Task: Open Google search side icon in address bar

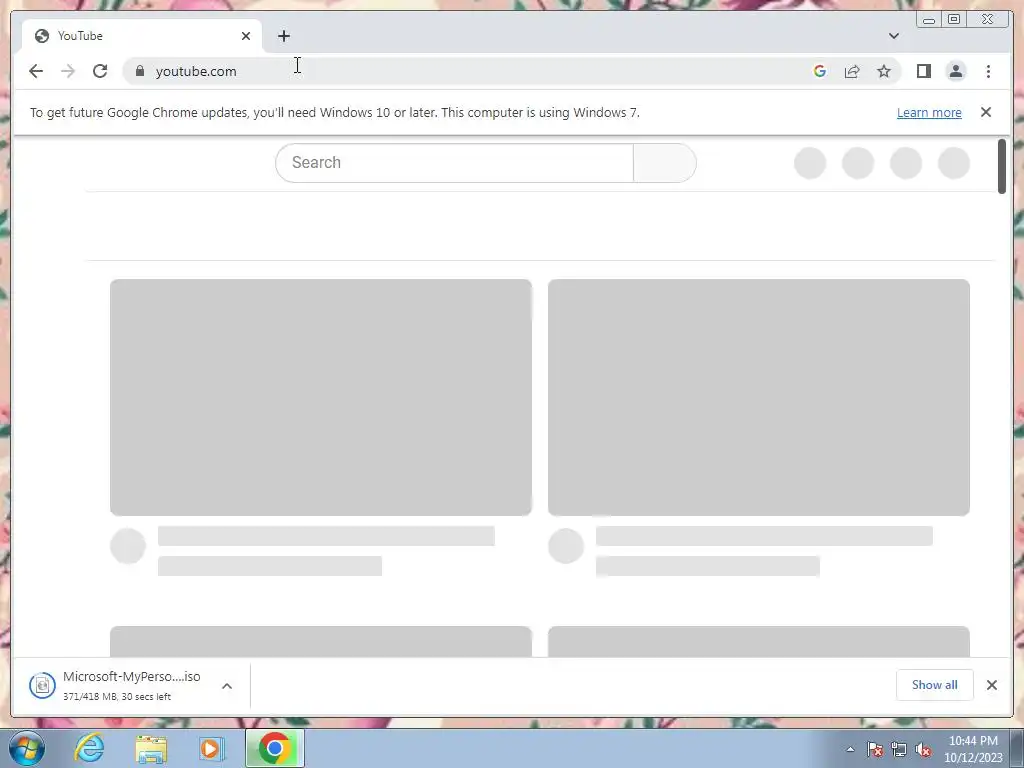Action: coord(820,71)
